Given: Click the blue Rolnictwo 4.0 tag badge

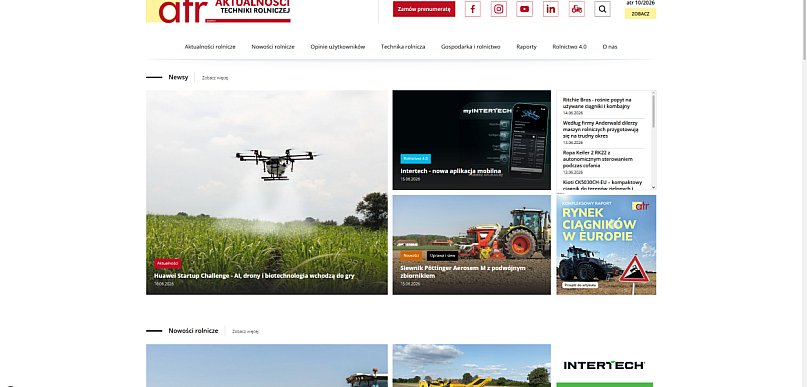Looking at the screenshot, I should point(416,159).
